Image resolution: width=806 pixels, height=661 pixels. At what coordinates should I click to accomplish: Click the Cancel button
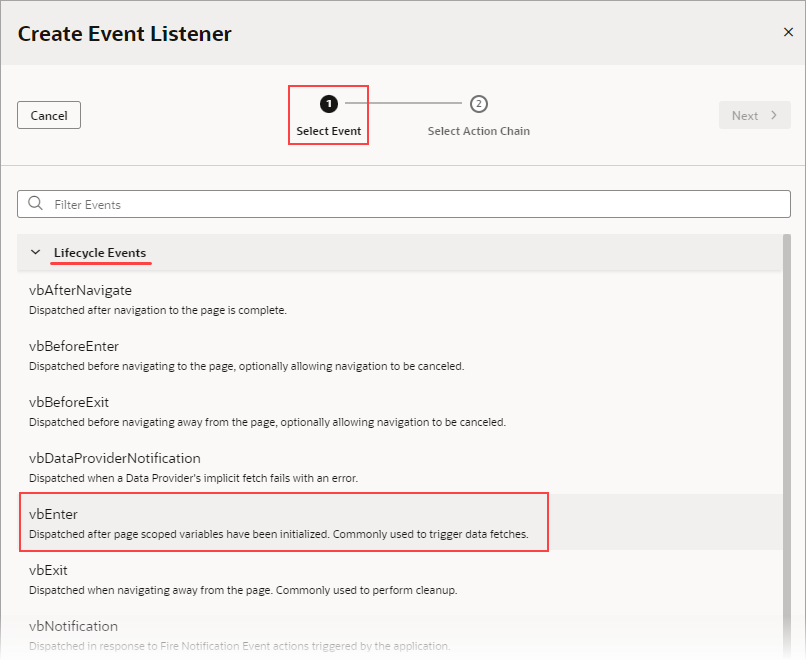click(x=48, y=114)
